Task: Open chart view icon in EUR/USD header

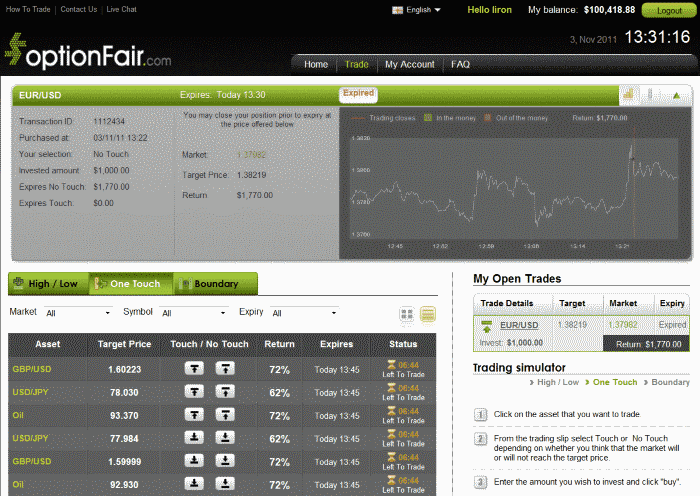Action: [629, 94]
